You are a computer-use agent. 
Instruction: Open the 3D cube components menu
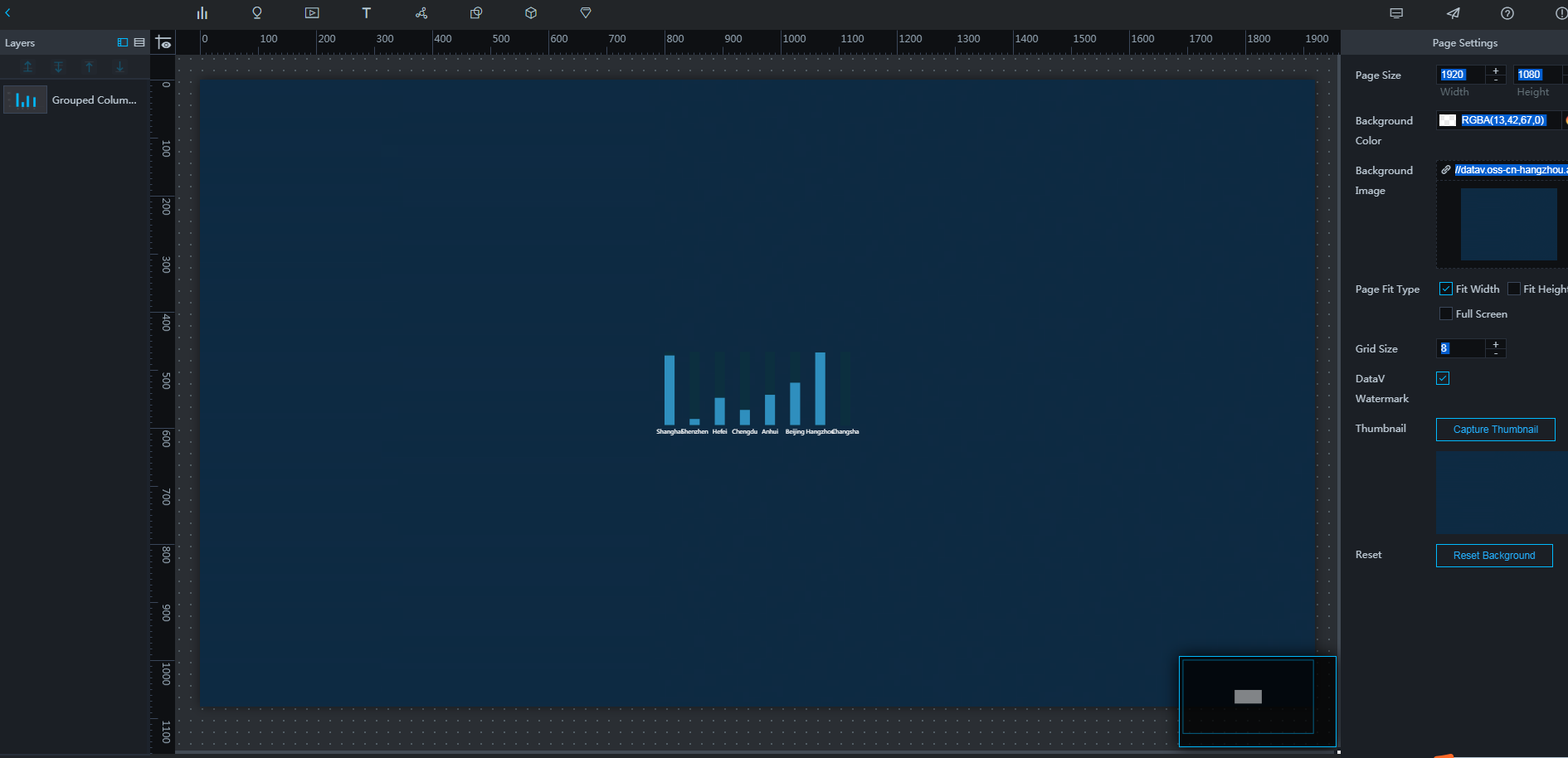[x=531, y=13]
